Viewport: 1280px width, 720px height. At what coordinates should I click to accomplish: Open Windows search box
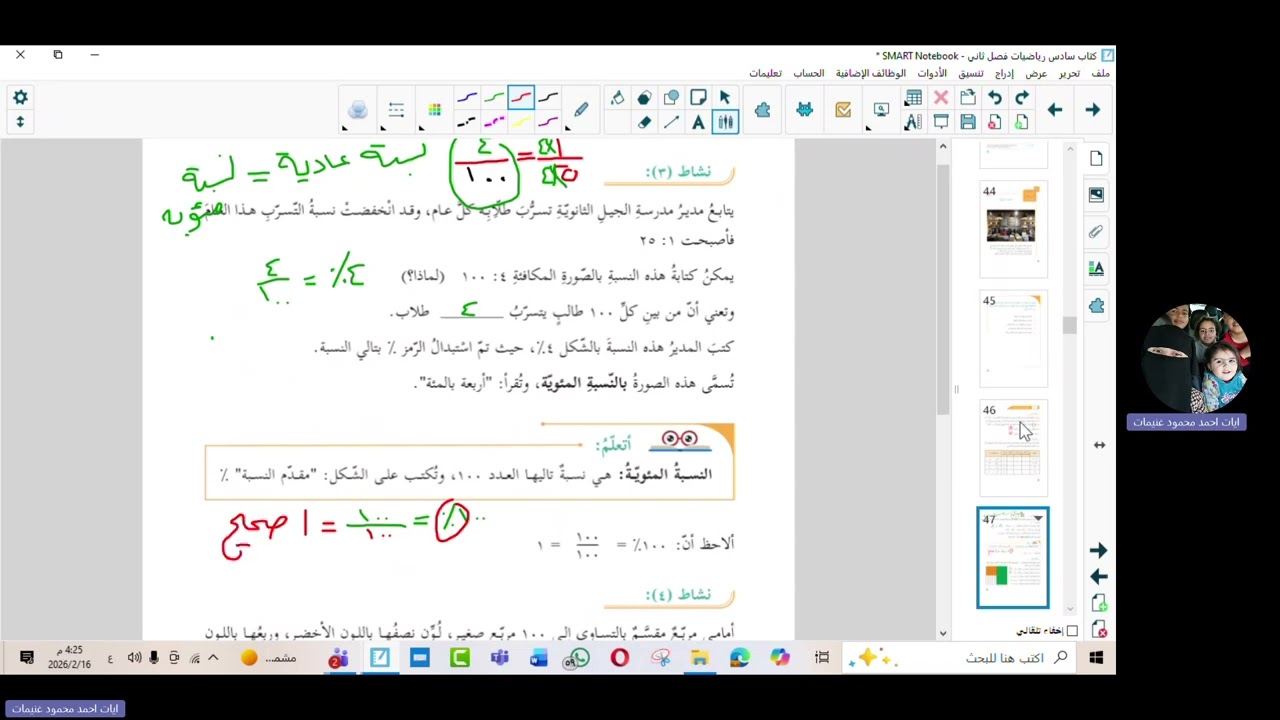[x=1006, y=657]
